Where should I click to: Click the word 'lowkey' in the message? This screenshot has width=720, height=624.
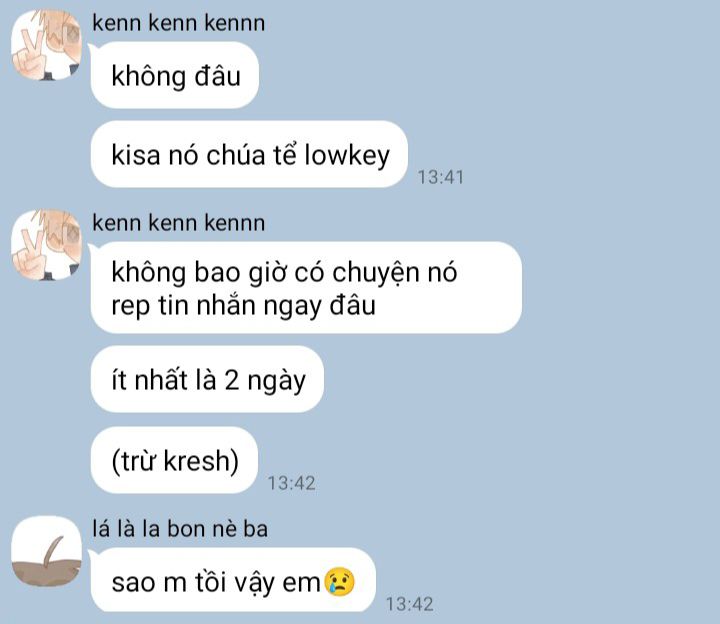click(x=347, y=155)
